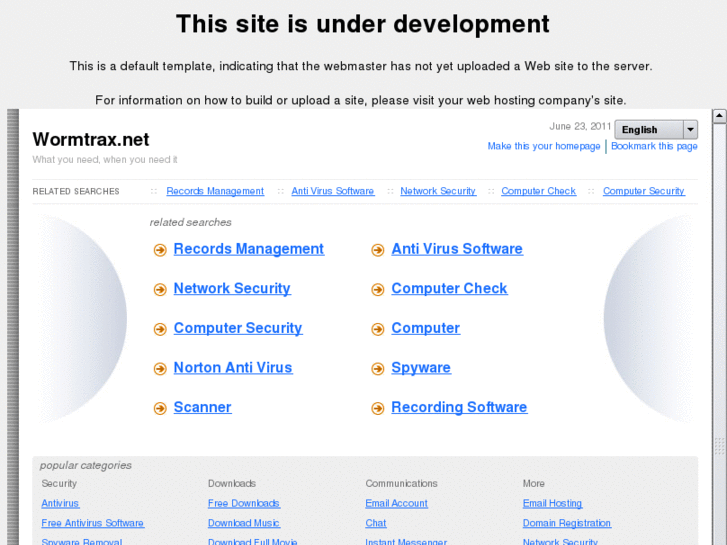This screenshot has height=545, width=727.
Task: Click the 'This site is under development' heading
Action: point(363,24)
